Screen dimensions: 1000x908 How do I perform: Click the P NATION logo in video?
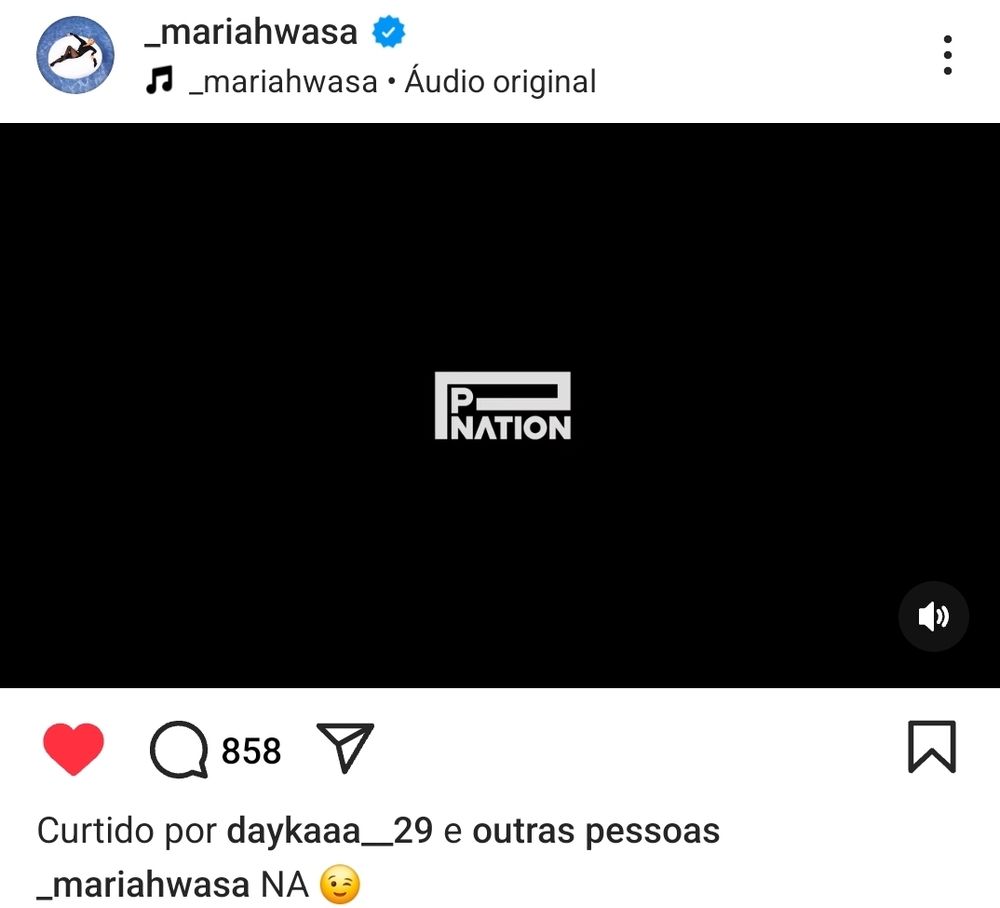(x=503, y=406)
